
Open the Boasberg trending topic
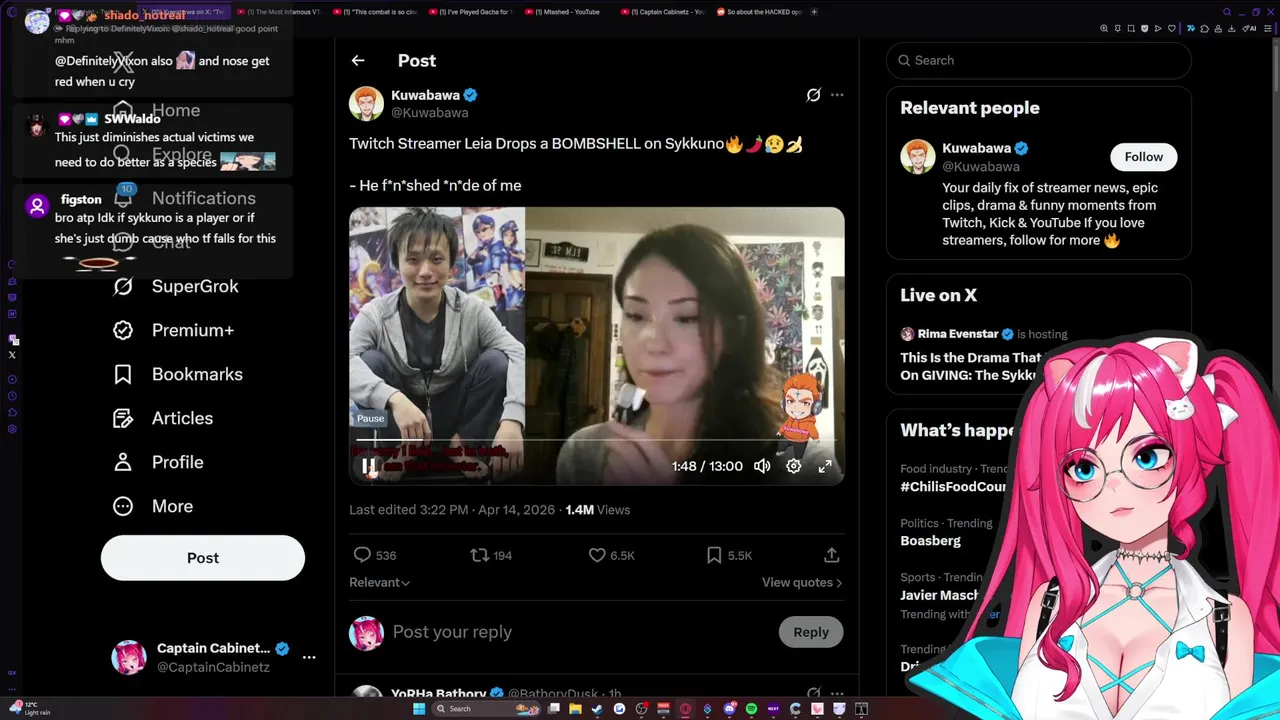click(930, 540)
